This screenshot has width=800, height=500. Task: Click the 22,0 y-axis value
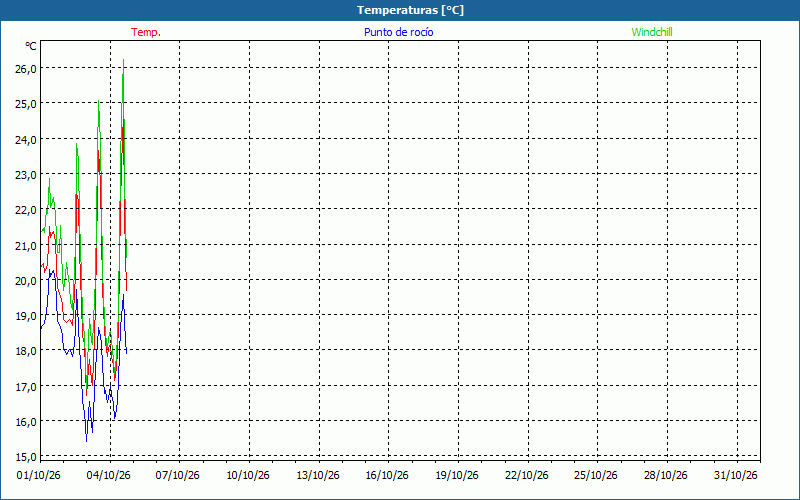(x=26, y=210)
